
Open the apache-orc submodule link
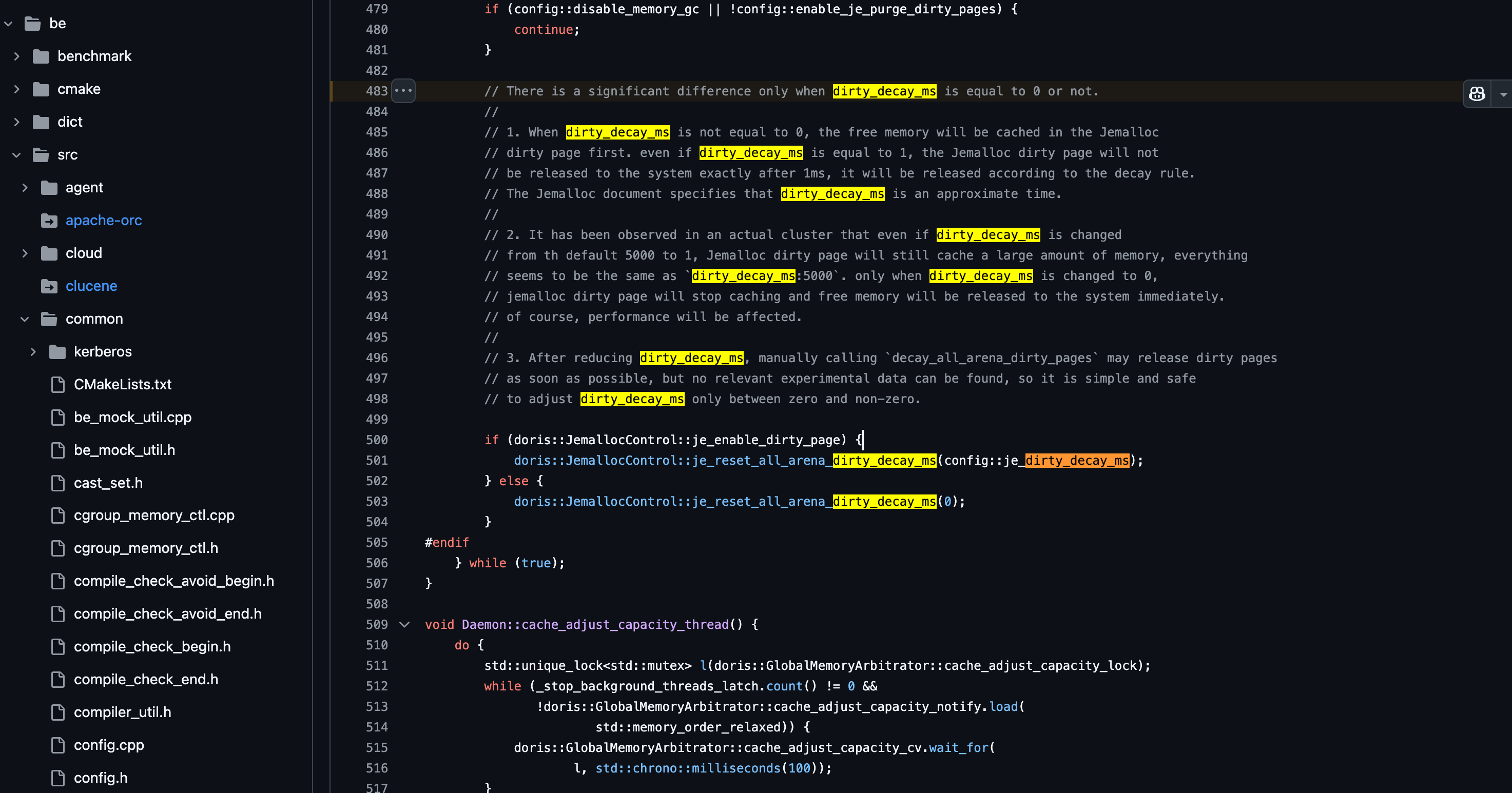104,221
